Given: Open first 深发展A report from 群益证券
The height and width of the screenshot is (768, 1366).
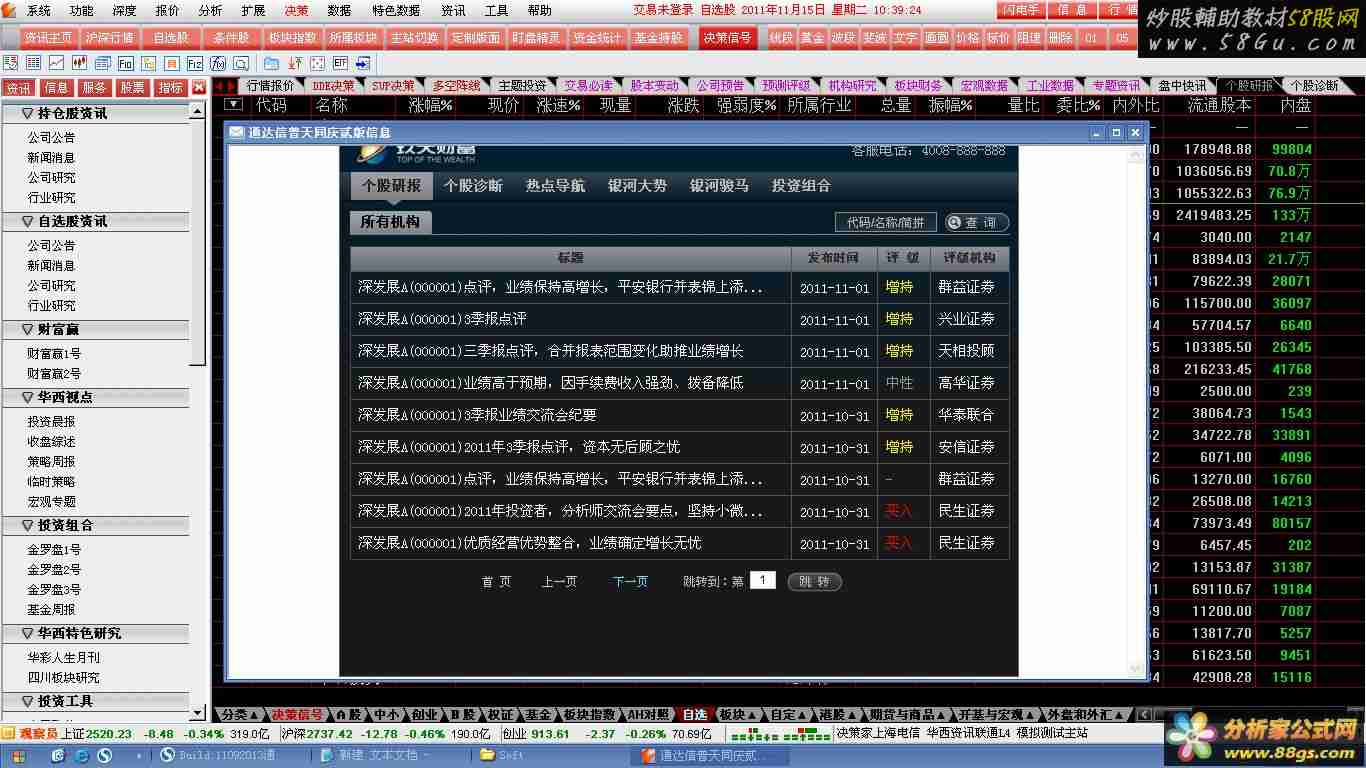Looking at the screenshot, I should pyautogui.click(x=560, y=287).
